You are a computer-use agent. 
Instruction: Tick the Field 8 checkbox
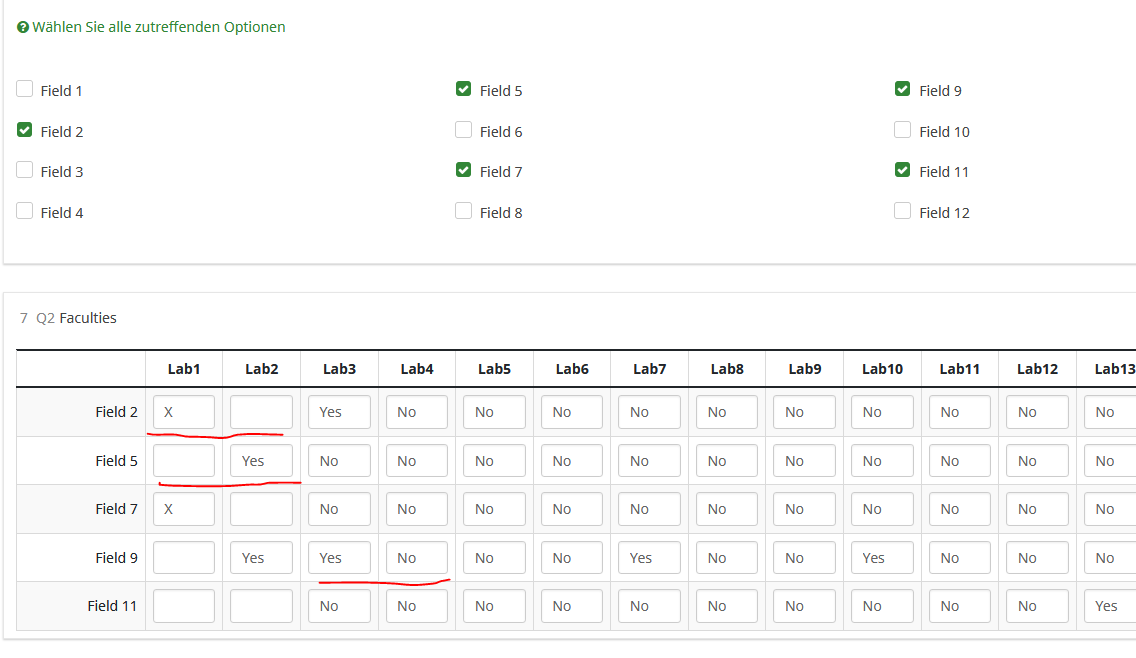(463, 211)
